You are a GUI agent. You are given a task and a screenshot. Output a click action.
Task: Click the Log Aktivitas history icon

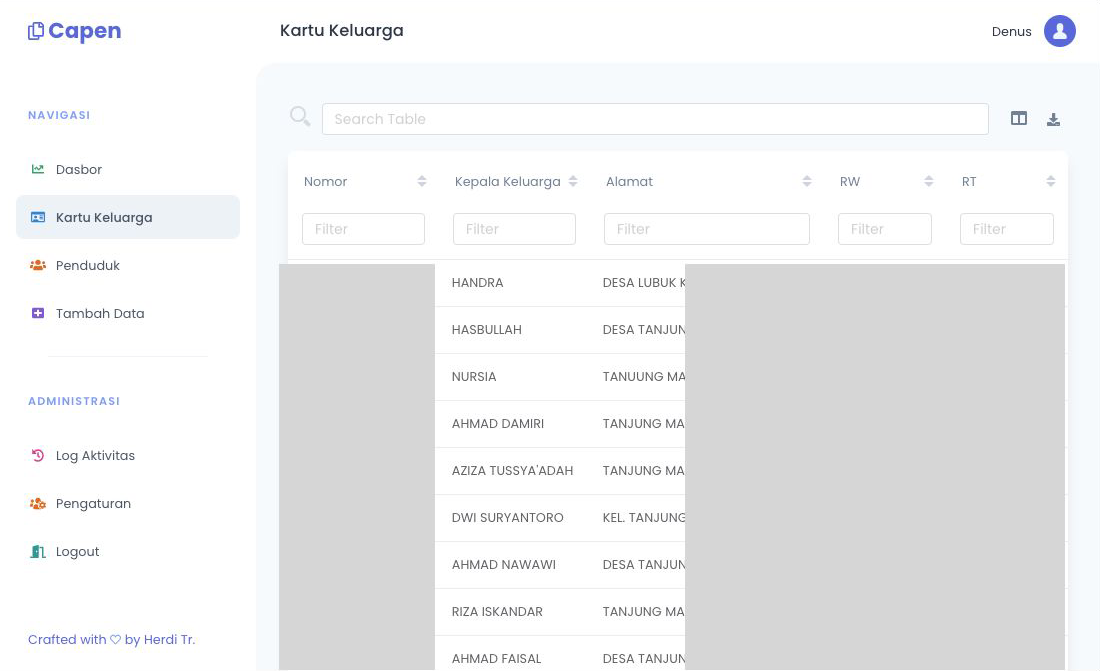(38, 455)
